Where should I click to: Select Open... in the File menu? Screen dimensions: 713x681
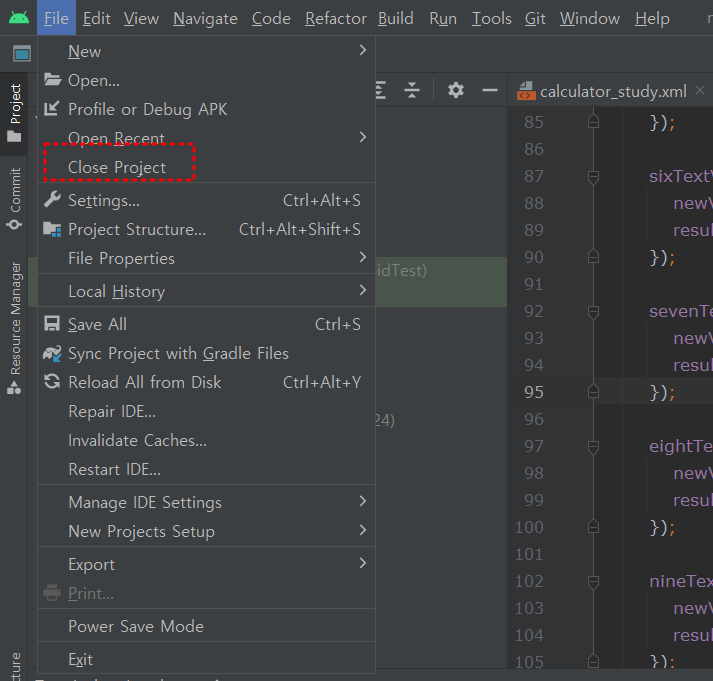pos(206,80)
